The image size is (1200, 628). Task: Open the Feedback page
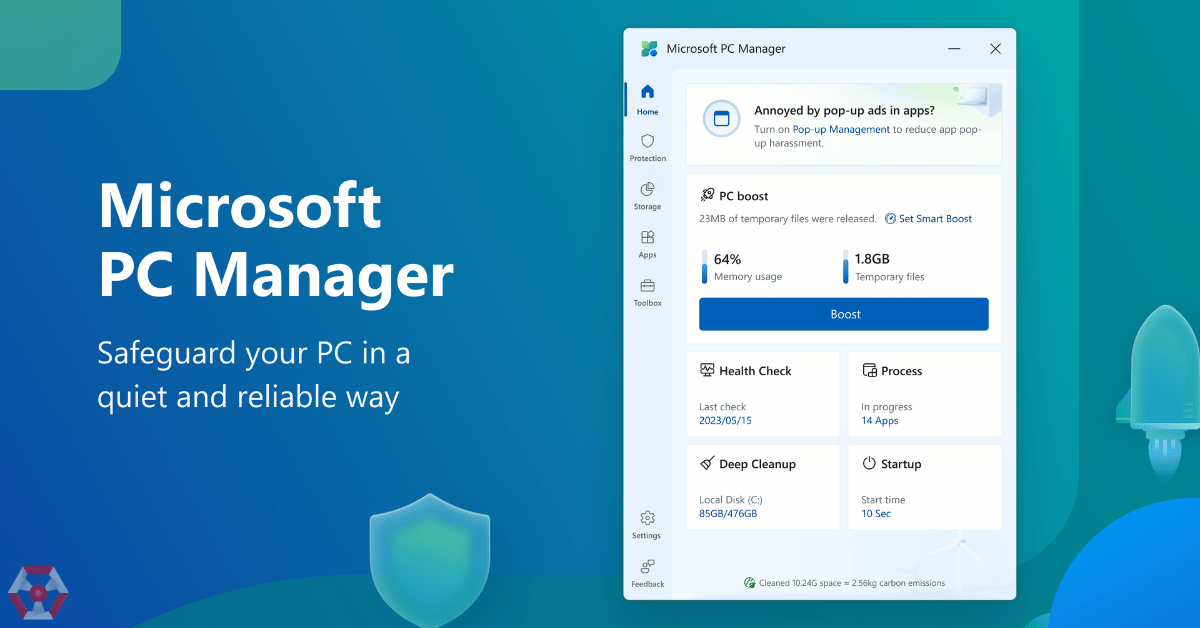click(647, 573)
